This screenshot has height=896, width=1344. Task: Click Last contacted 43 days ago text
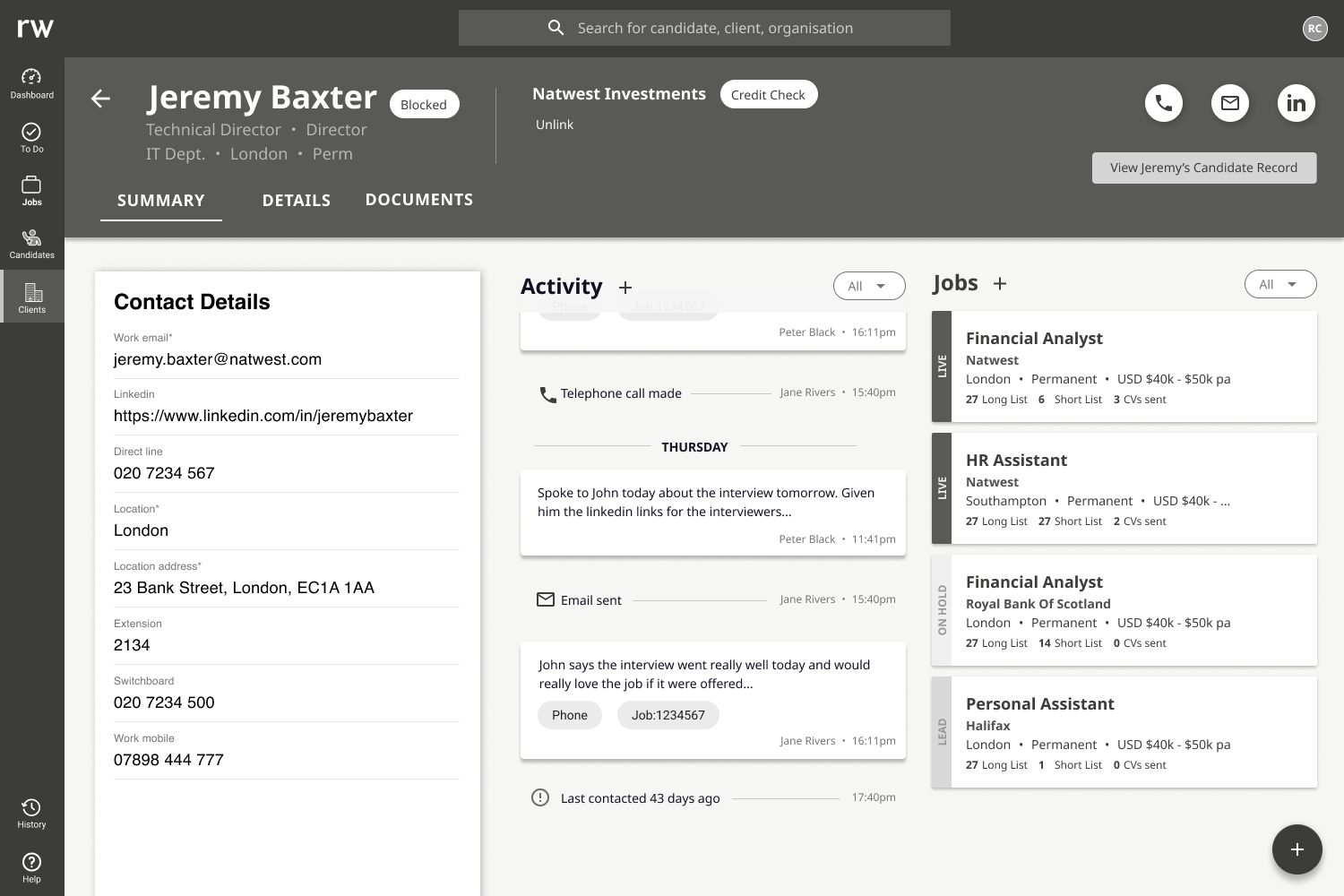pyautogui.click(x=641, y=798)
